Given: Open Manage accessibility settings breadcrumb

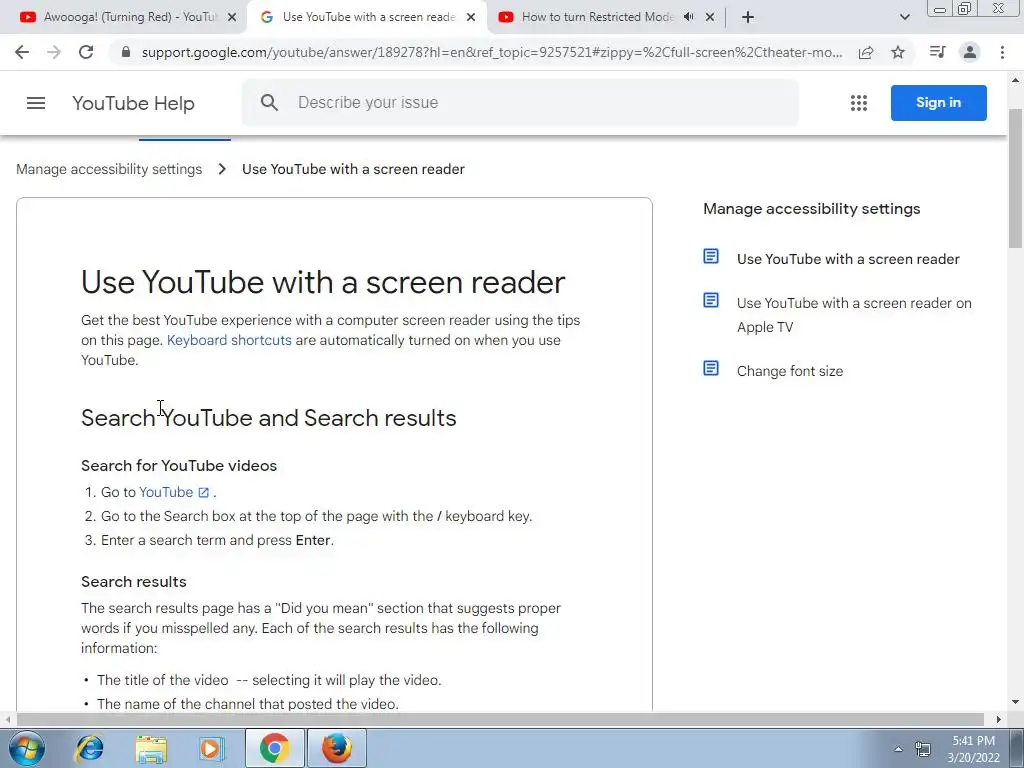Looking at the screenshot, I should (109, 169).
